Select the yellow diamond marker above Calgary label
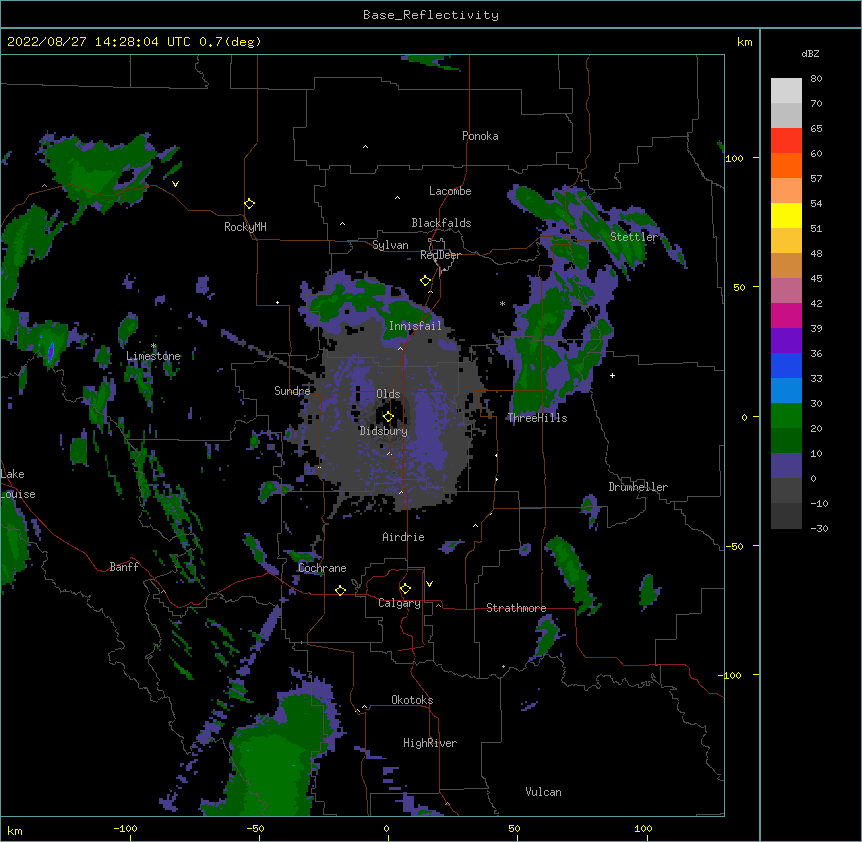 (405, 589)
